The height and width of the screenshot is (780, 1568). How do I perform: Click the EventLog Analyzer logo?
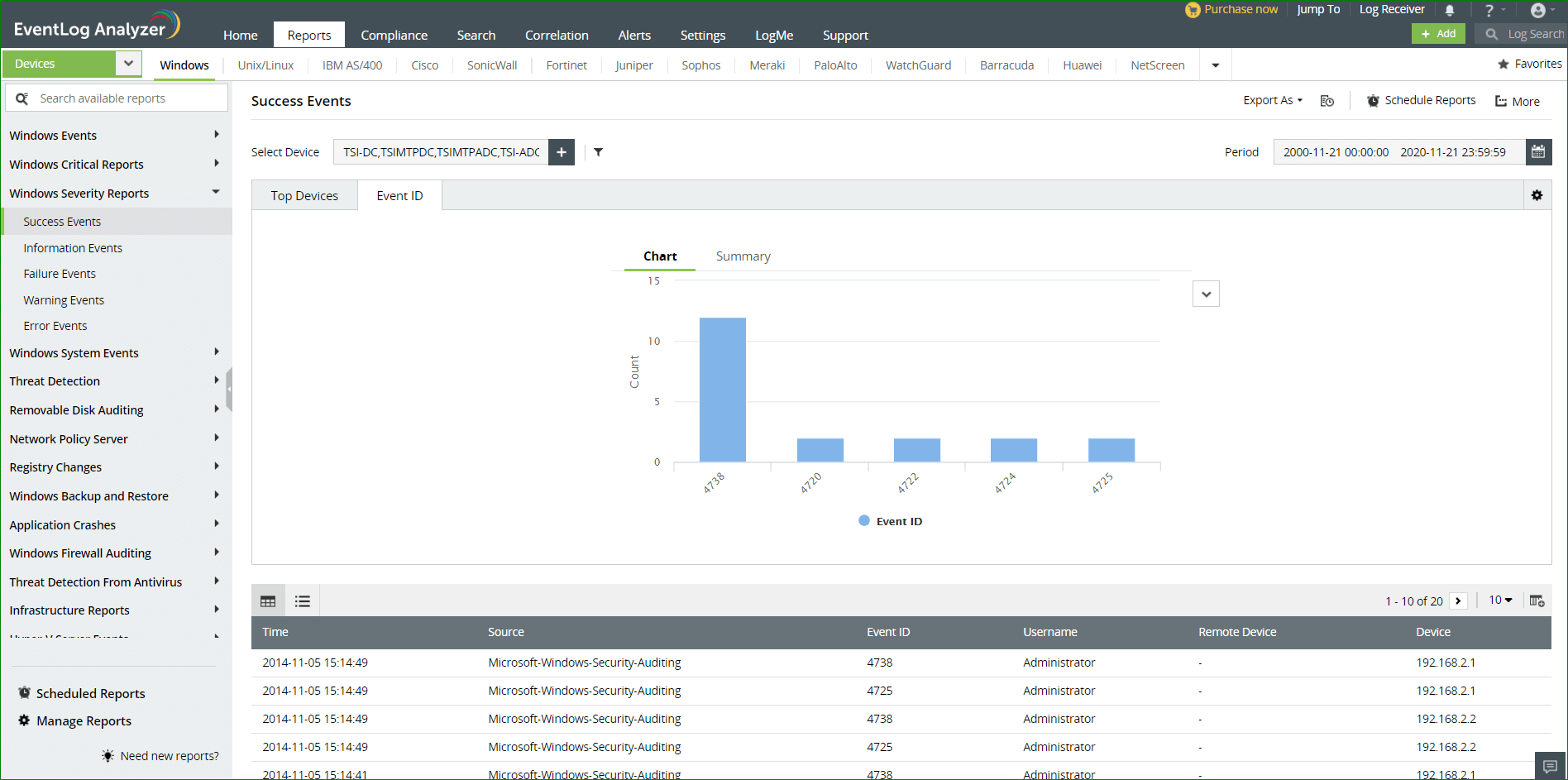coord(97,26)
